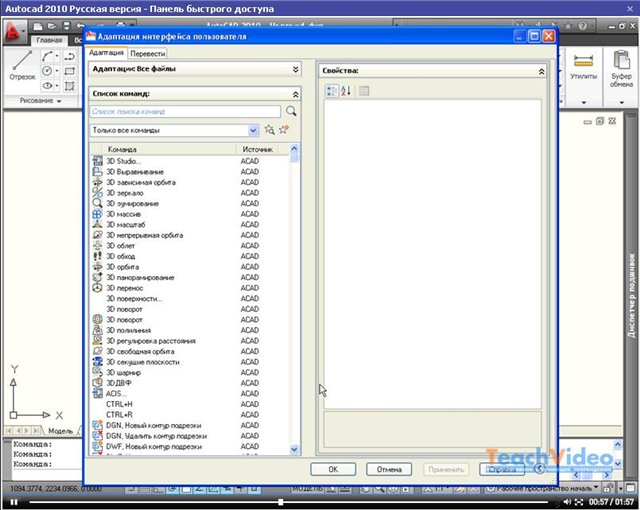Pause the video playback

[14, 502]
